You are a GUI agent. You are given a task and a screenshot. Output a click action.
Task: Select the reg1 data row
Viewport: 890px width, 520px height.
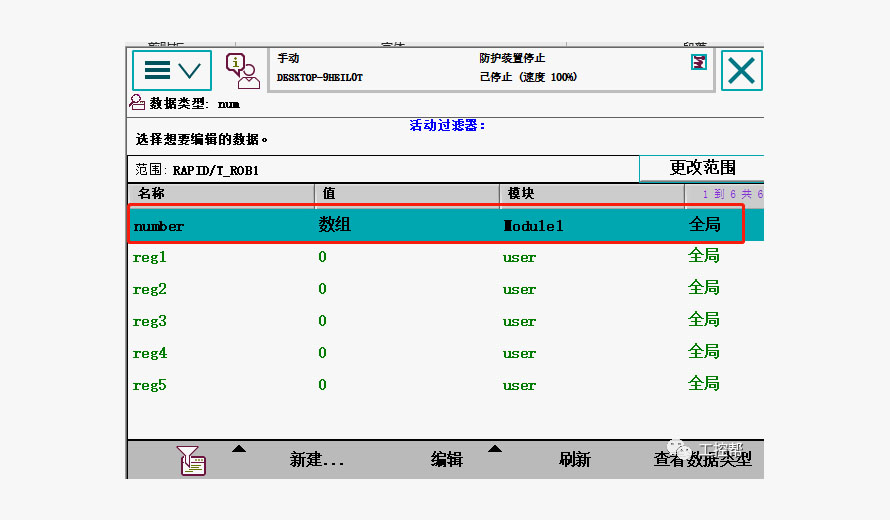445,257
